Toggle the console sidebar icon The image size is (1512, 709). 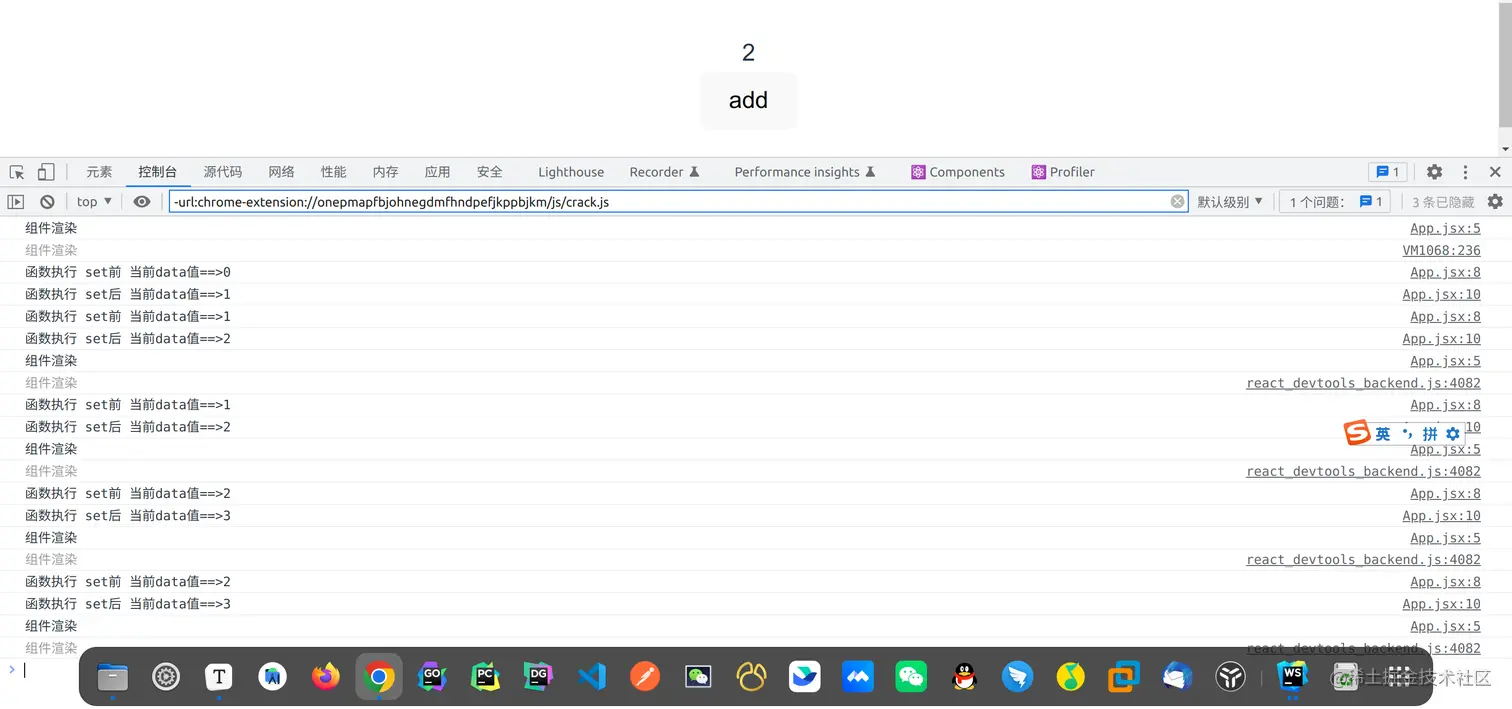(16, 202)
